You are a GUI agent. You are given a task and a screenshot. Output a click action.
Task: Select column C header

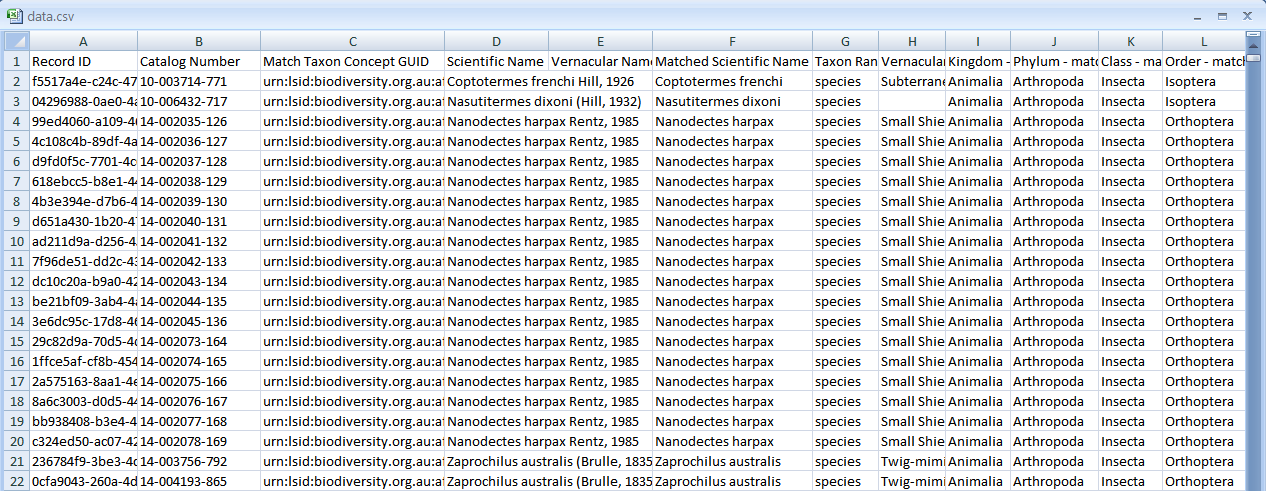pyautogui.click(x=352, y=41)
